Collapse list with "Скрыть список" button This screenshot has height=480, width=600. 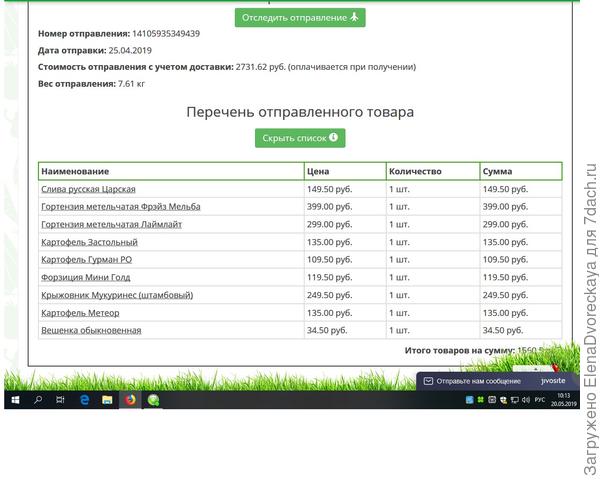[x=300, y=138]
